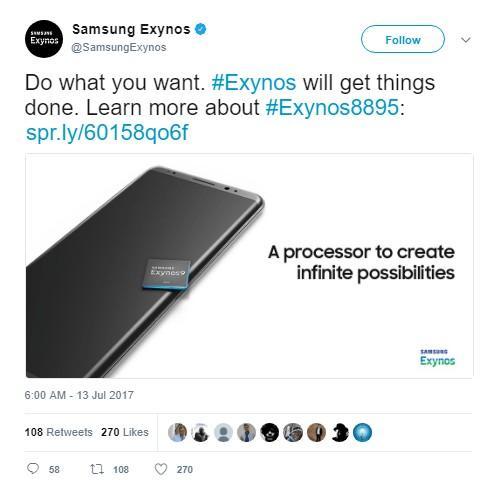This screenshot has height=500, width=497.
Task: Open the Exynos processor promo image
Action: tap(249, 266)
